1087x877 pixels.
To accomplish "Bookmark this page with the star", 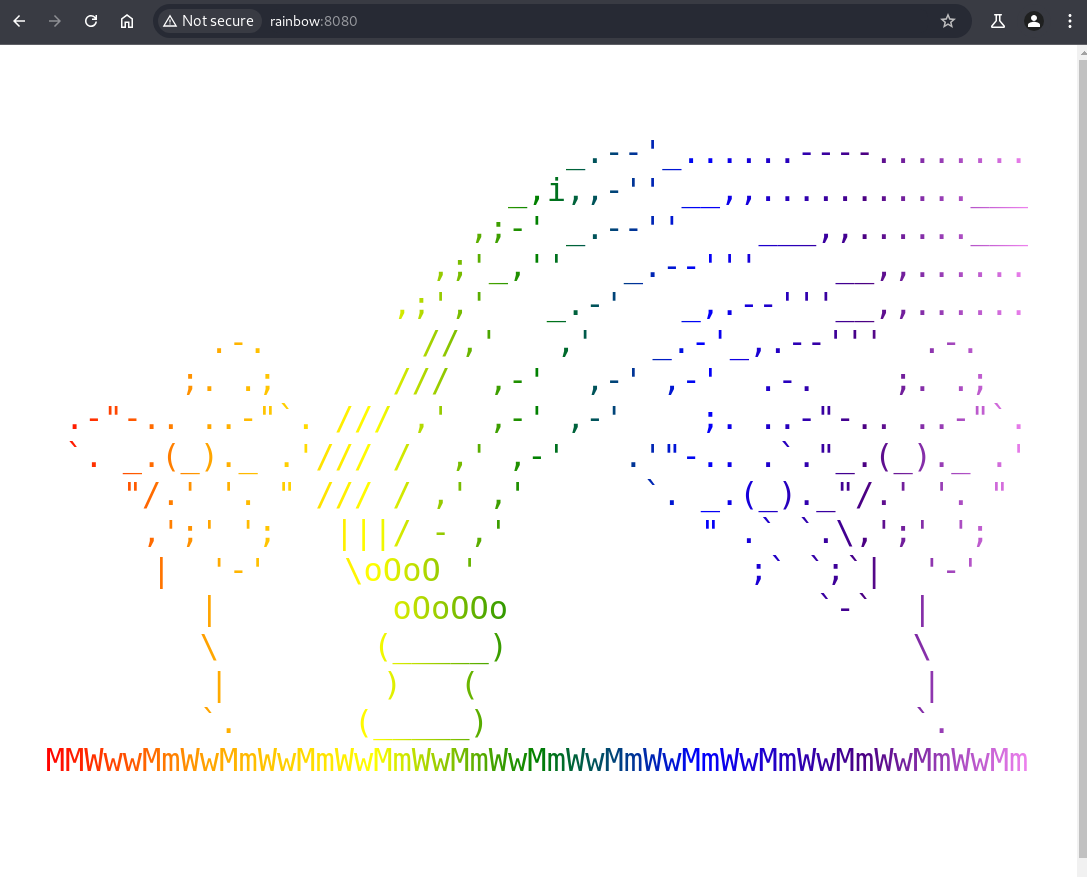I will click(x=948, y=21).
